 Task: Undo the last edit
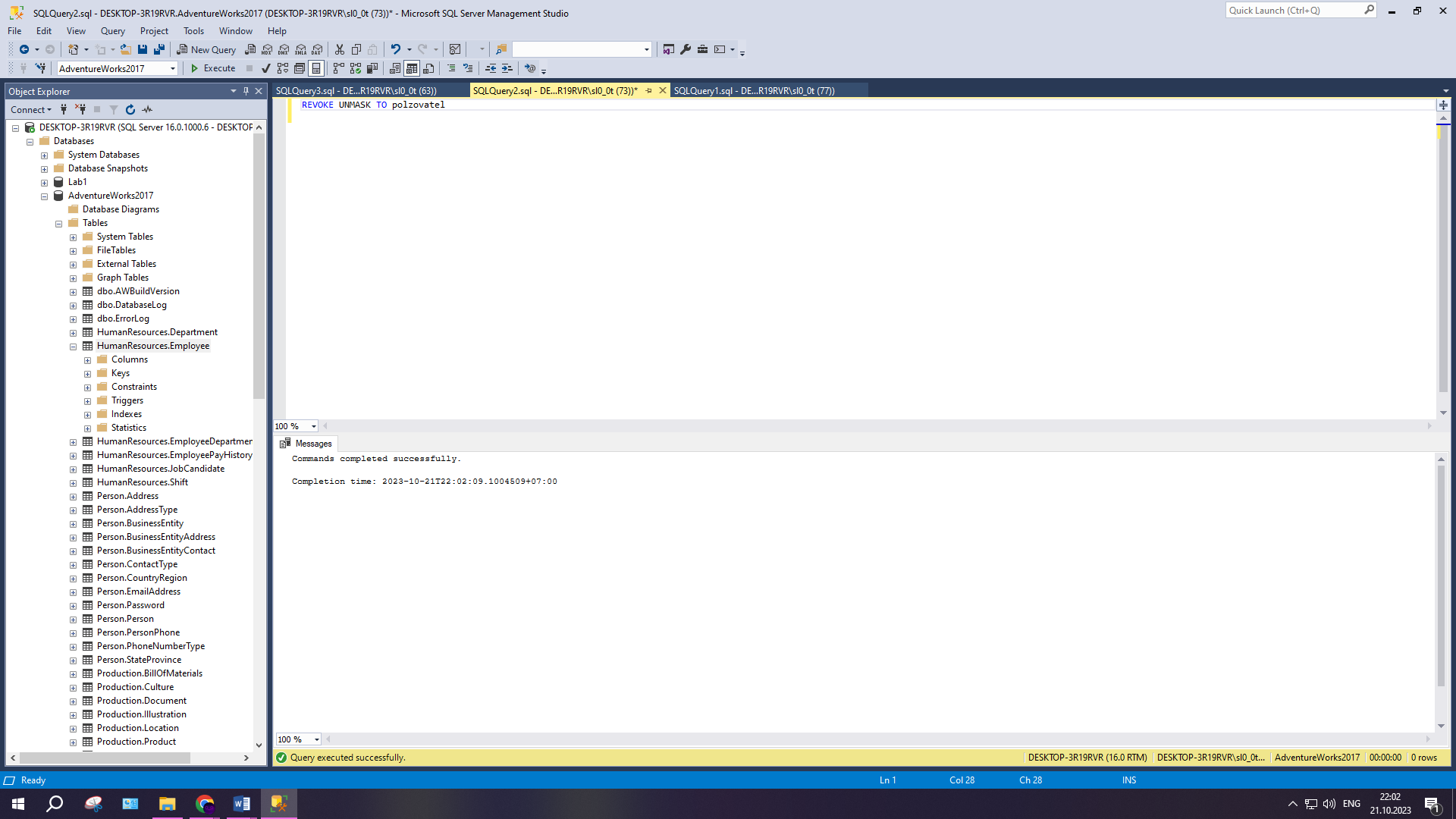coord(395,49)
